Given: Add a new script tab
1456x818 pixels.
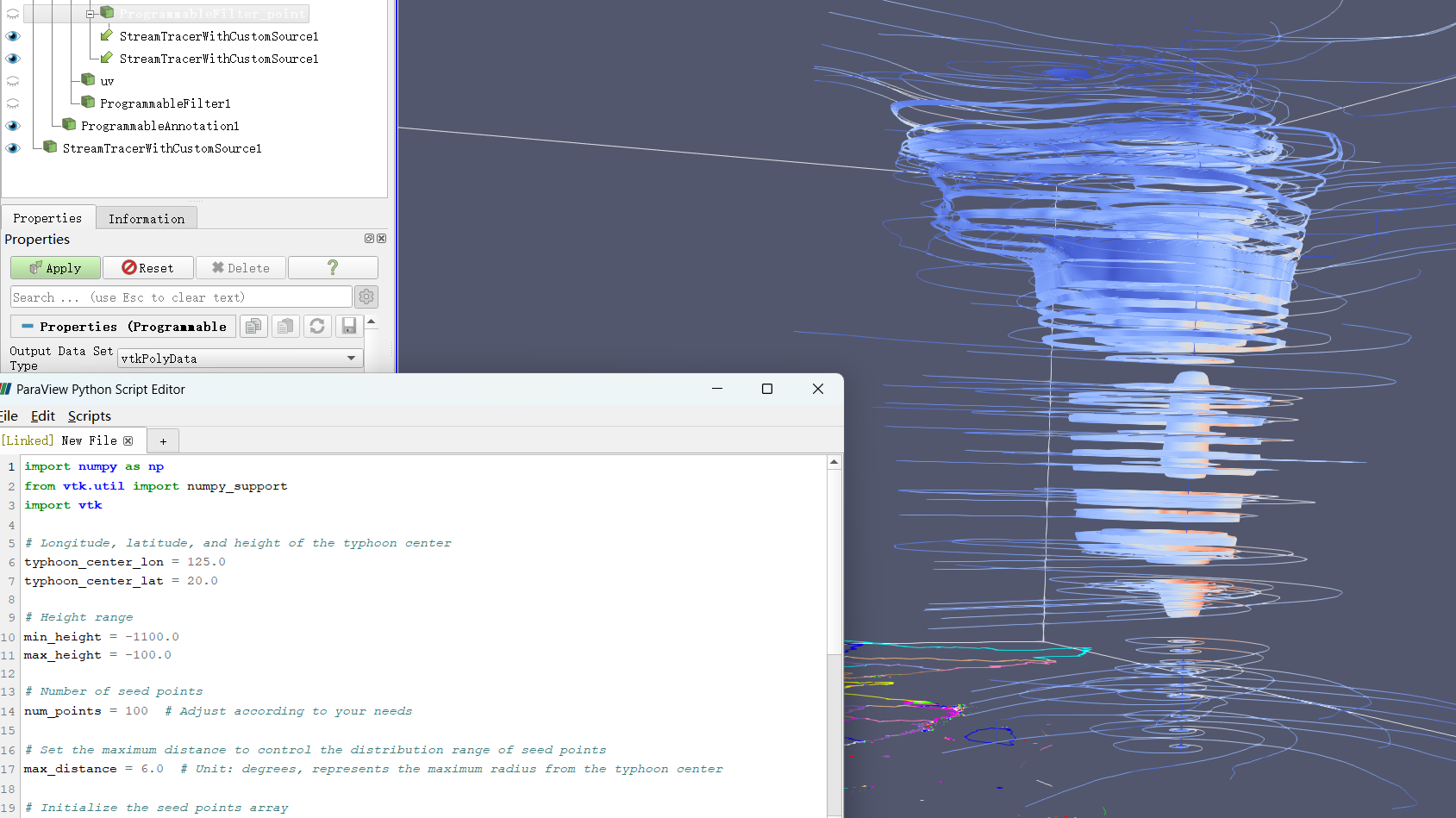Looking at the screenshot, I should pos(163,441).
